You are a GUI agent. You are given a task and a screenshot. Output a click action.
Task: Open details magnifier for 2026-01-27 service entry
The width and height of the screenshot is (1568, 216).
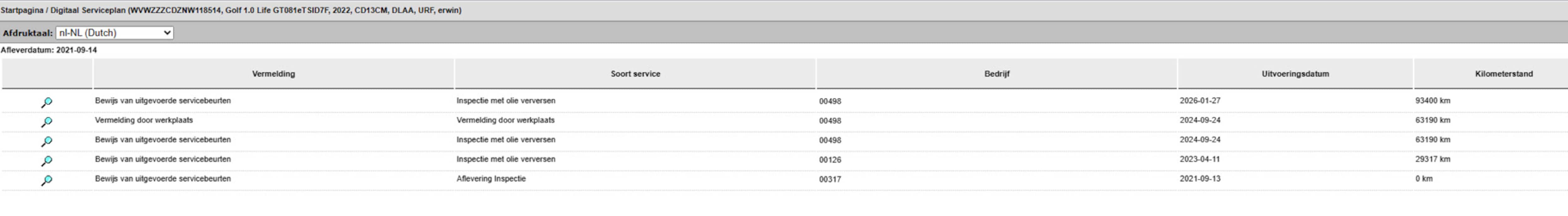click(47, 103)
